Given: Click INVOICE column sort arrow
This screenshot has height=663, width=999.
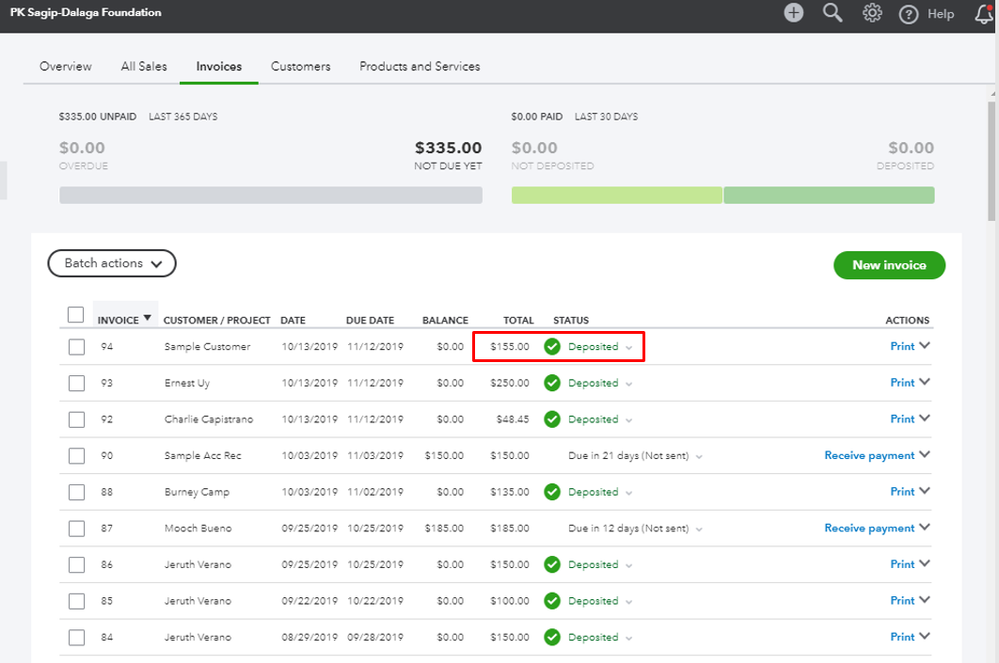Looking at the screenshot, I should click(x=148, y=319).
